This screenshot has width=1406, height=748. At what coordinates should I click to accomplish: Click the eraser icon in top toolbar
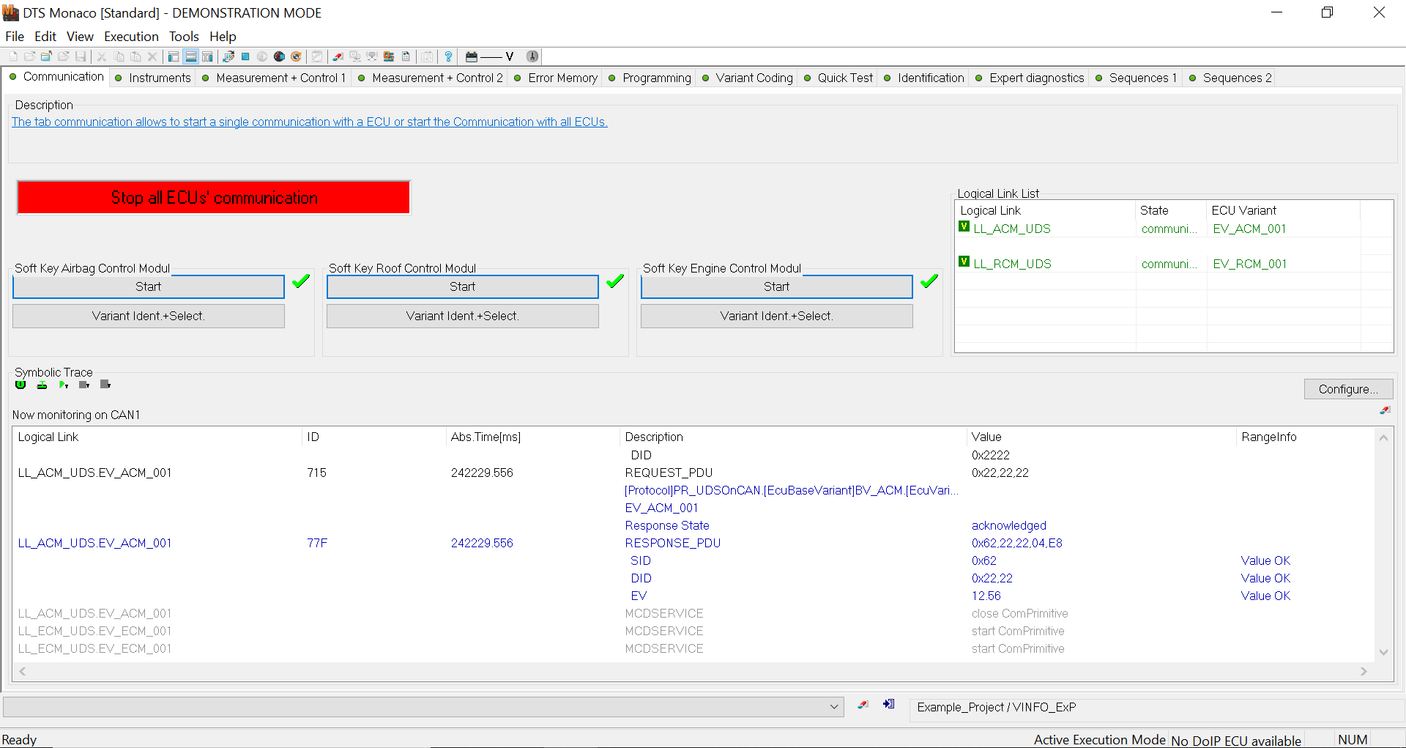338,57
